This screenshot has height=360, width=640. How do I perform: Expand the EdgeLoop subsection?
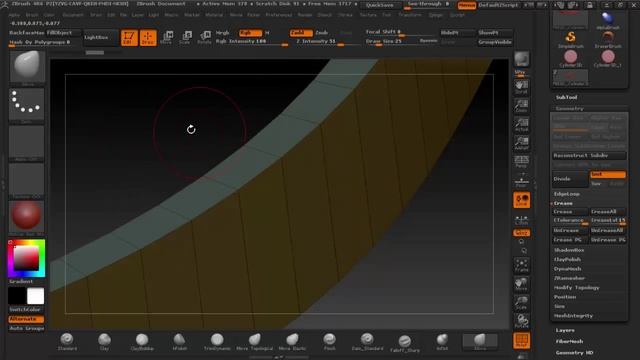point(567,194)
